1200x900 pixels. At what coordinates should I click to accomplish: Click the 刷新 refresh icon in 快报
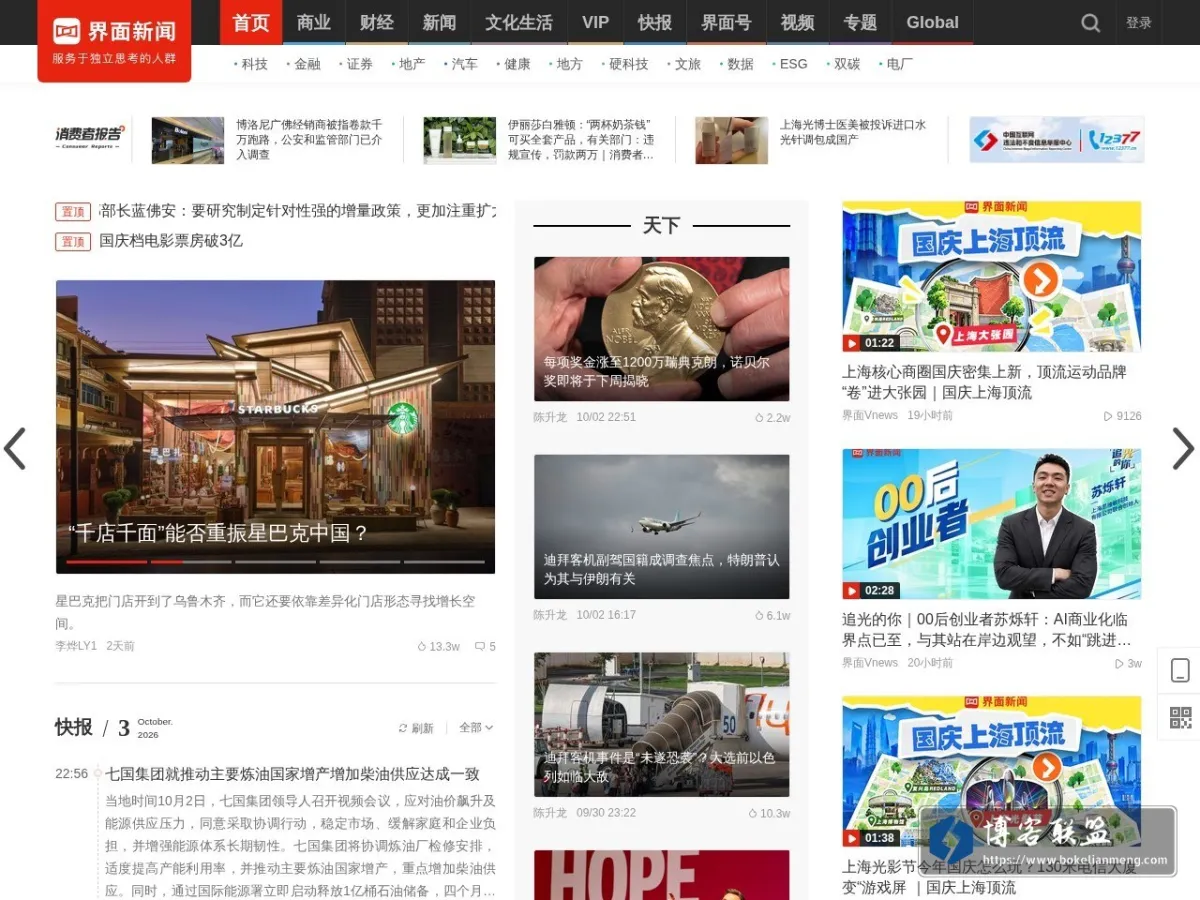tap(403, 728)
